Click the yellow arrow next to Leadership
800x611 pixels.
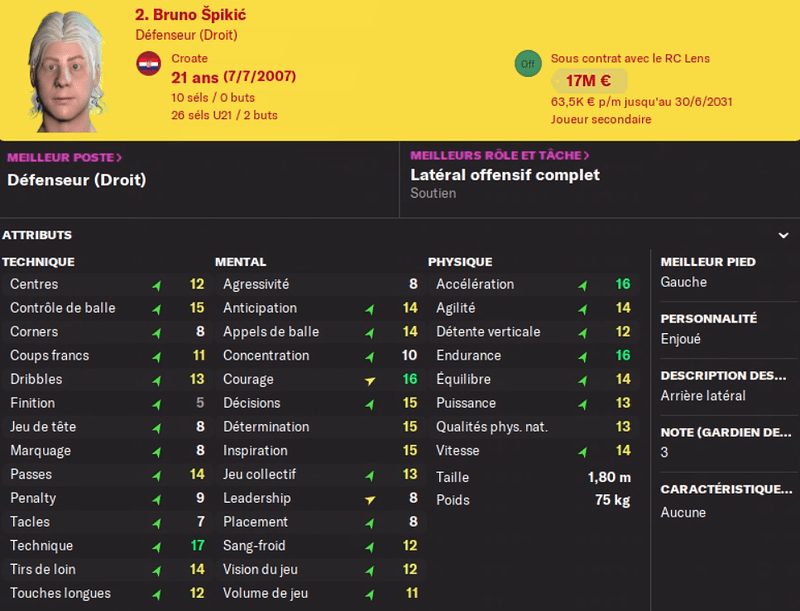tap(370, 499)
